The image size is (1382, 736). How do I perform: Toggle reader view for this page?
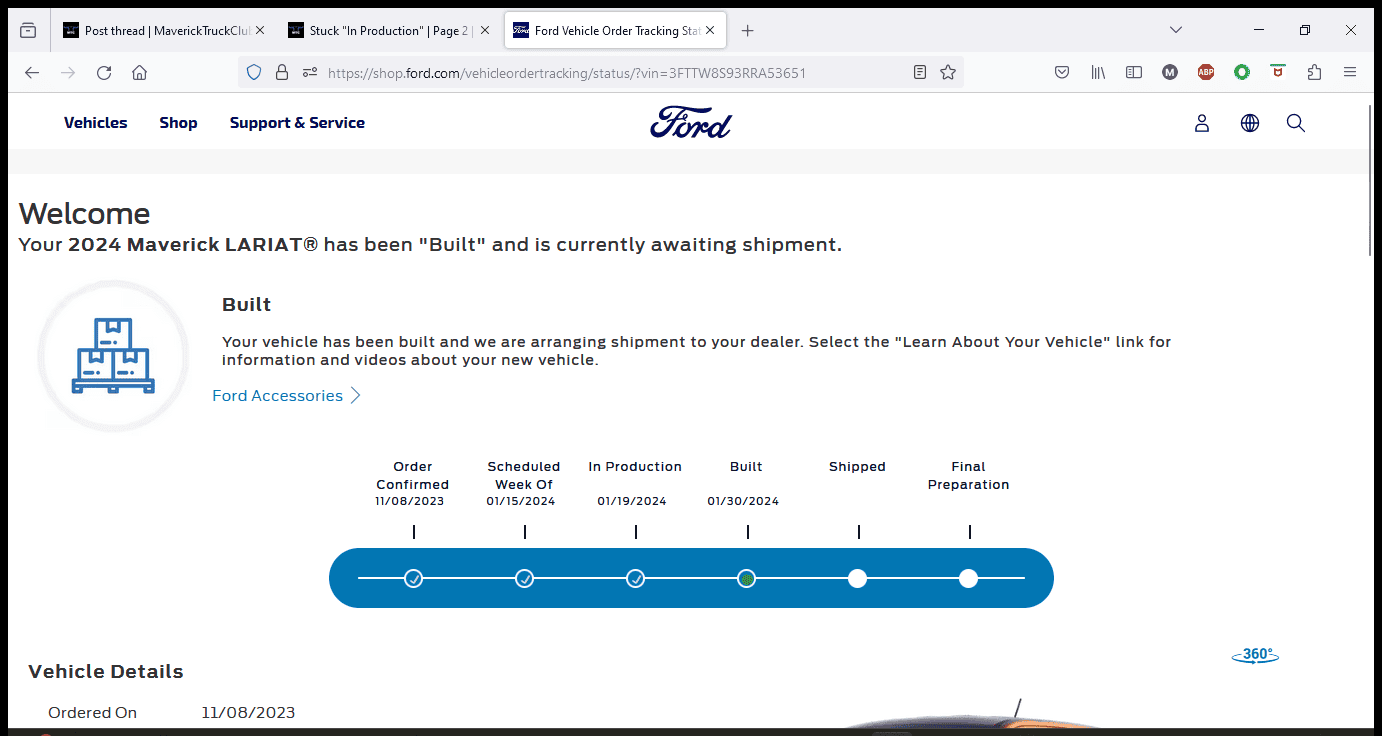pyautogui.click(x=920, y=73)
